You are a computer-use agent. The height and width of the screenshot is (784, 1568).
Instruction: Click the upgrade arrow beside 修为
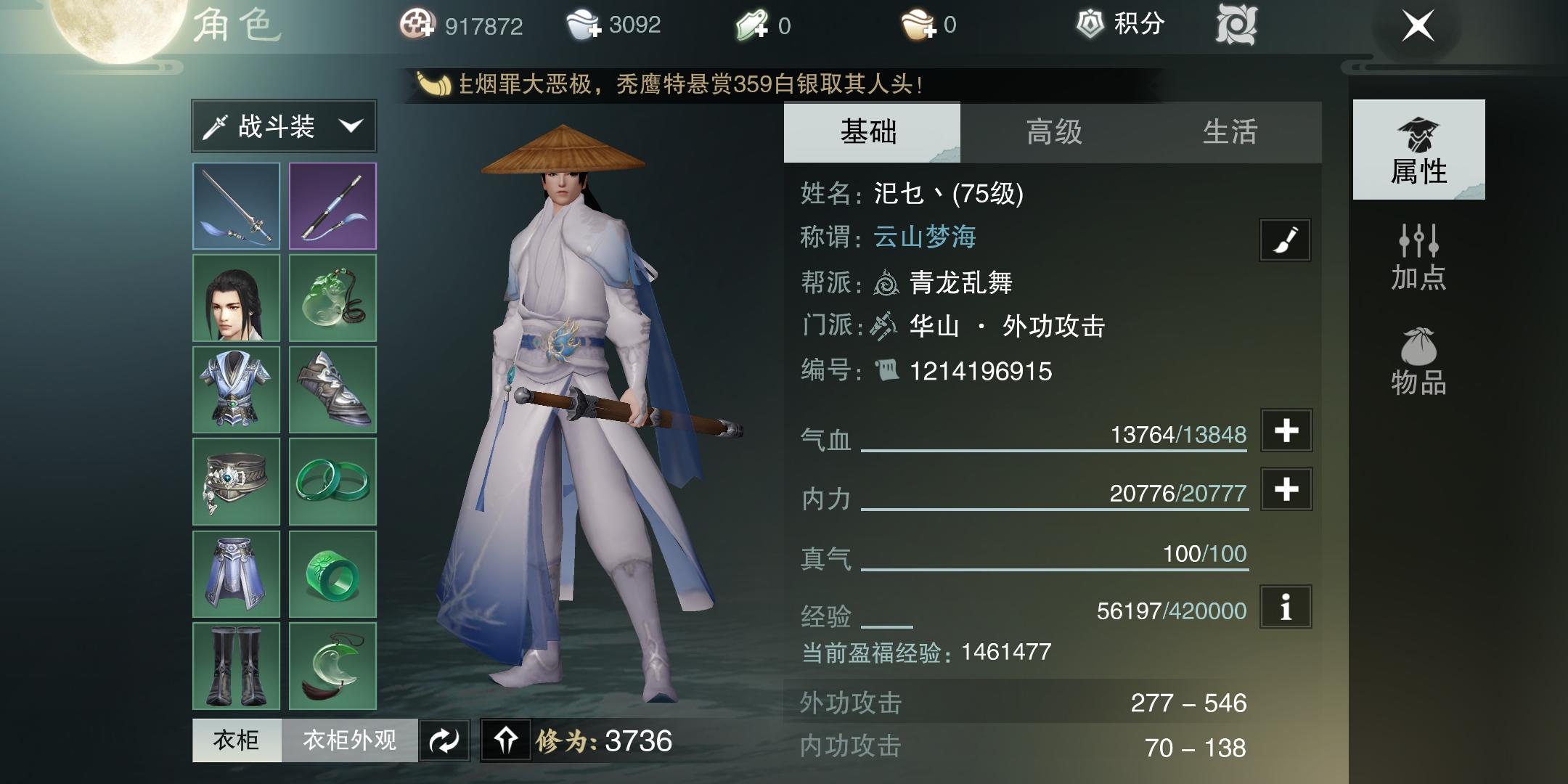tap(506, 740)
